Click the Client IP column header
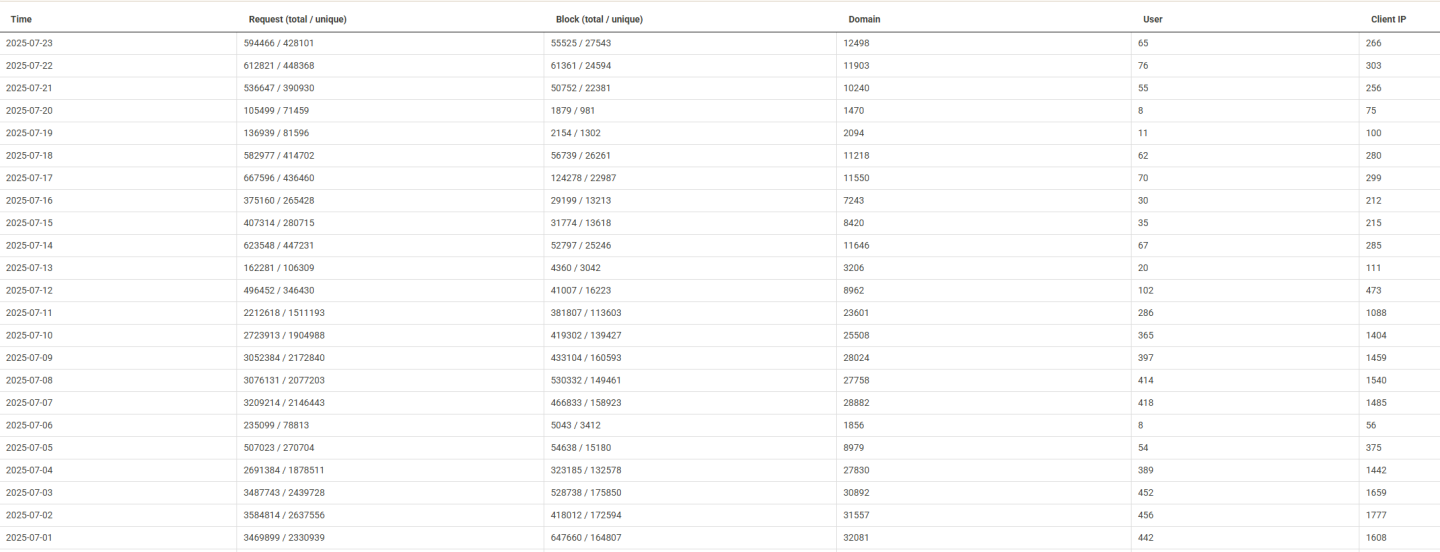This screenshot has height=552, width=1440. click(x=1388, y=19)
